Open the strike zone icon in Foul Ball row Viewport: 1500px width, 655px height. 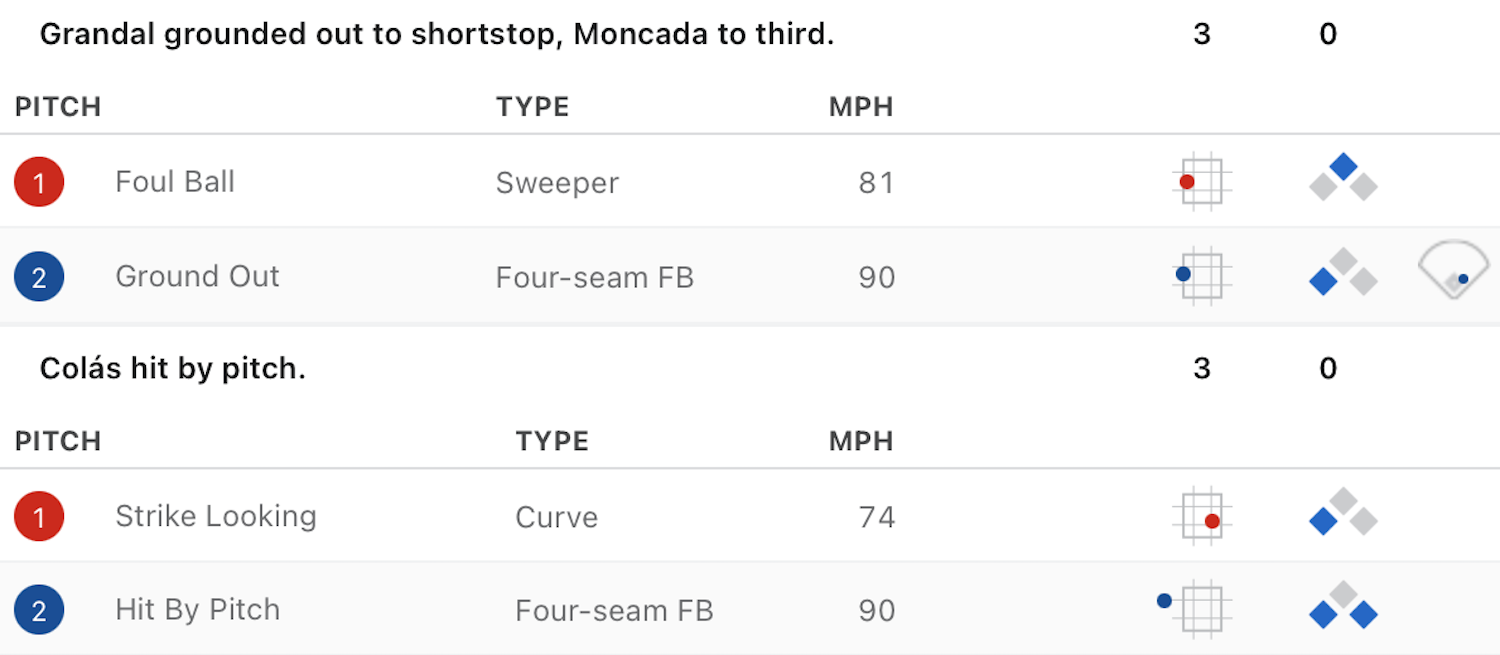pyautogui.click(x=1201, y=181)
